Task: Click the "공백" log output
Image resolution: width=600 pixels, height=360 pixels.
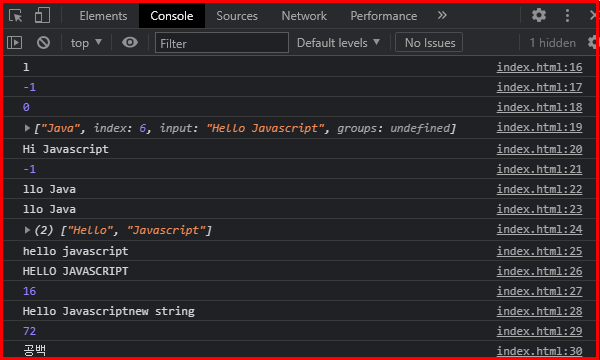Action: pyautogui.click(x=34, y=350)
